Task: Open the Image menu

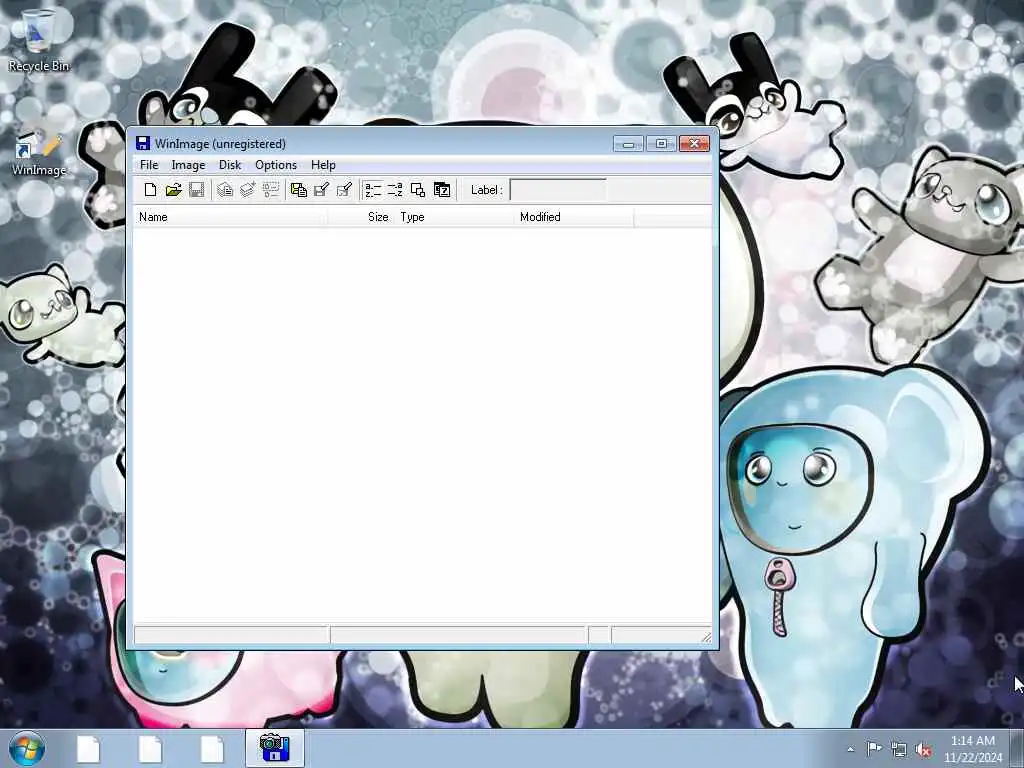Action: coord(188,165)
